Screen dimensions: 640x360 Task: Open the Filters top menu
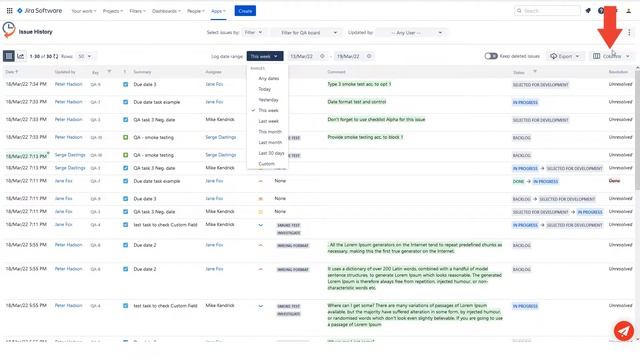pyautogui.click(x=138, y=11)
